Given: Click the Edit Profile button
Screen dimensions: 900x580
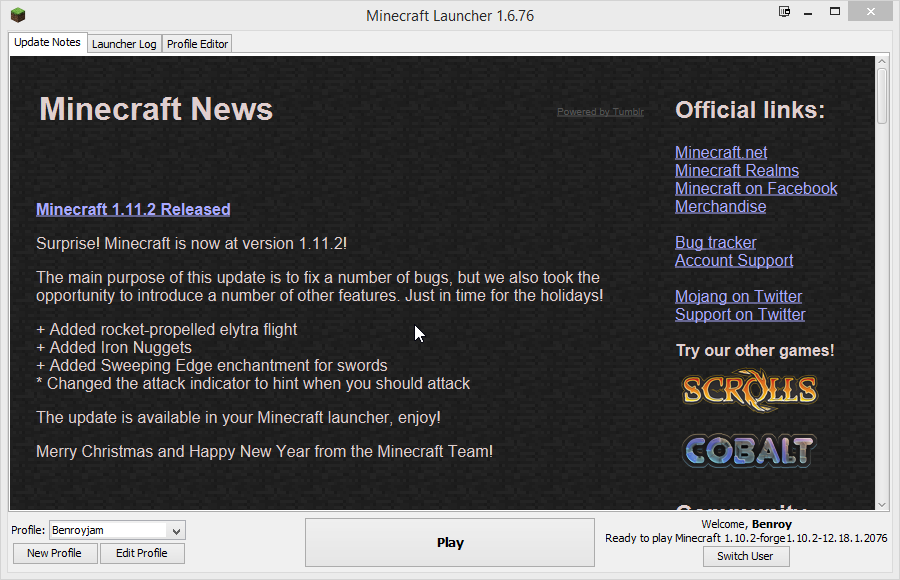Looking at the screenshot, I should pos(142,553).
